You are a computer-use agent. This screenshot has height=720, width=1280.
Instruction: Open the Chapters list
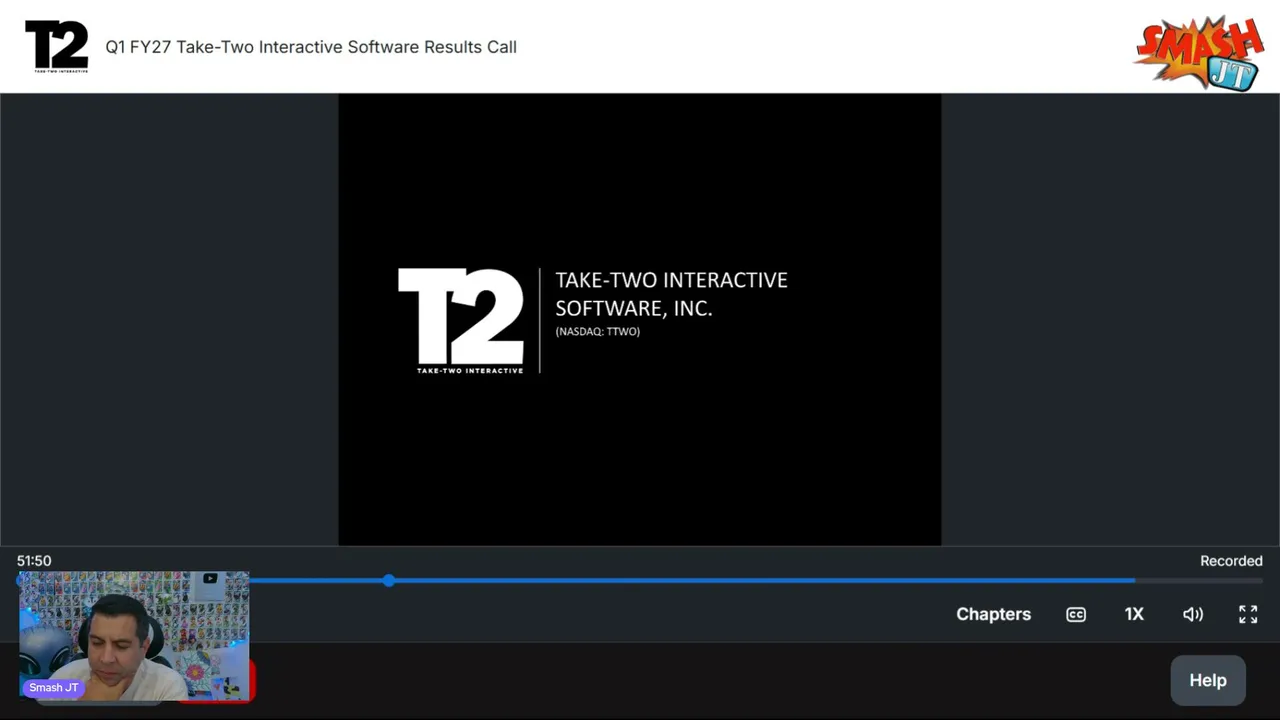click(993, 614)
